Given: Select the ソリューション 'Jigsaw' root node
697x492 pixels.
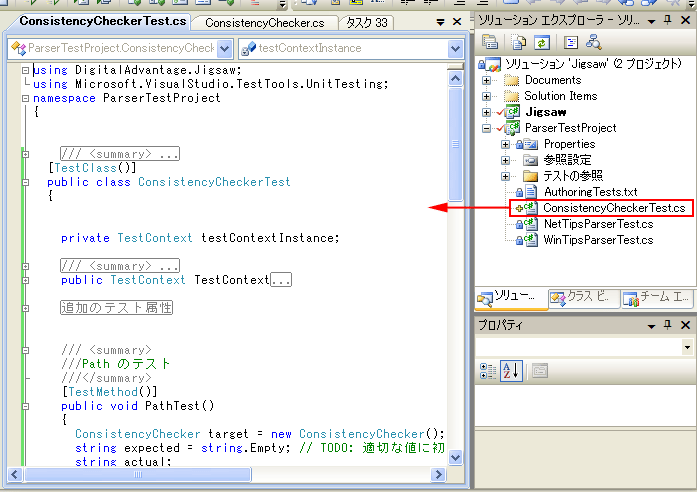Looking at the screenshot, I should [593, 64].
